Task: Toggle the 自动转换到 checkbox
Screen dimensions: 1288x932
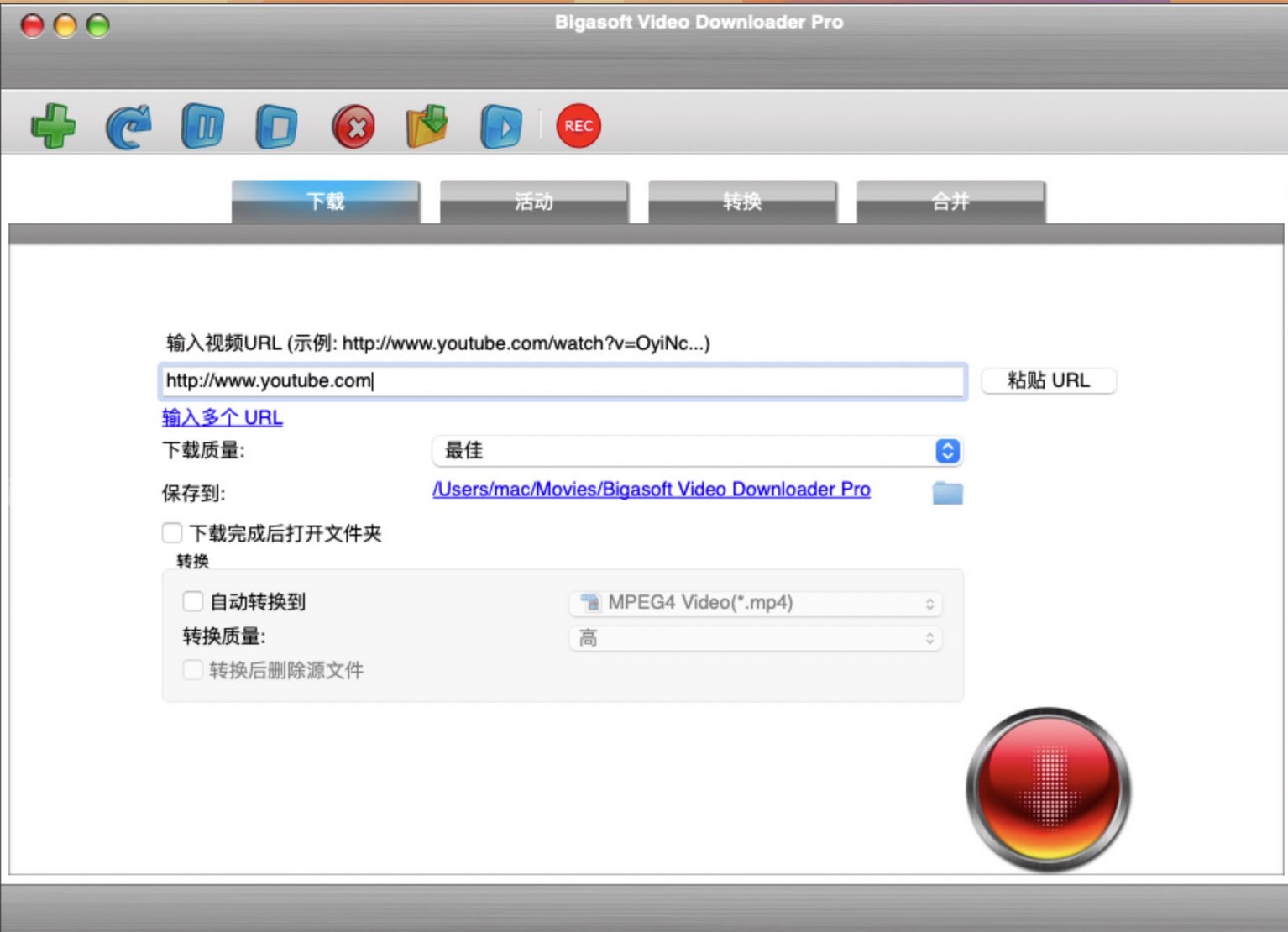Action: coord(193,601)
